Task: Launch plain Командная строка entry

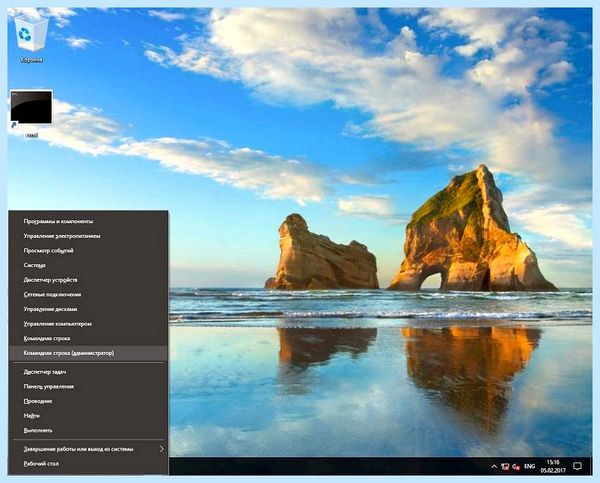Action: (x=88, y=338)
